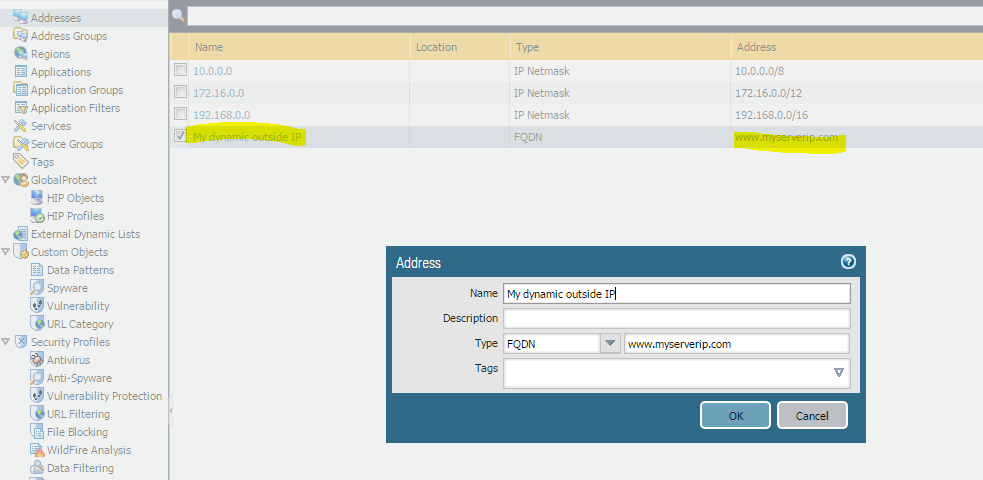983x480 pixels.
Task: Click the Name input field
Action: pyautogui.click(x=676, y=293)
